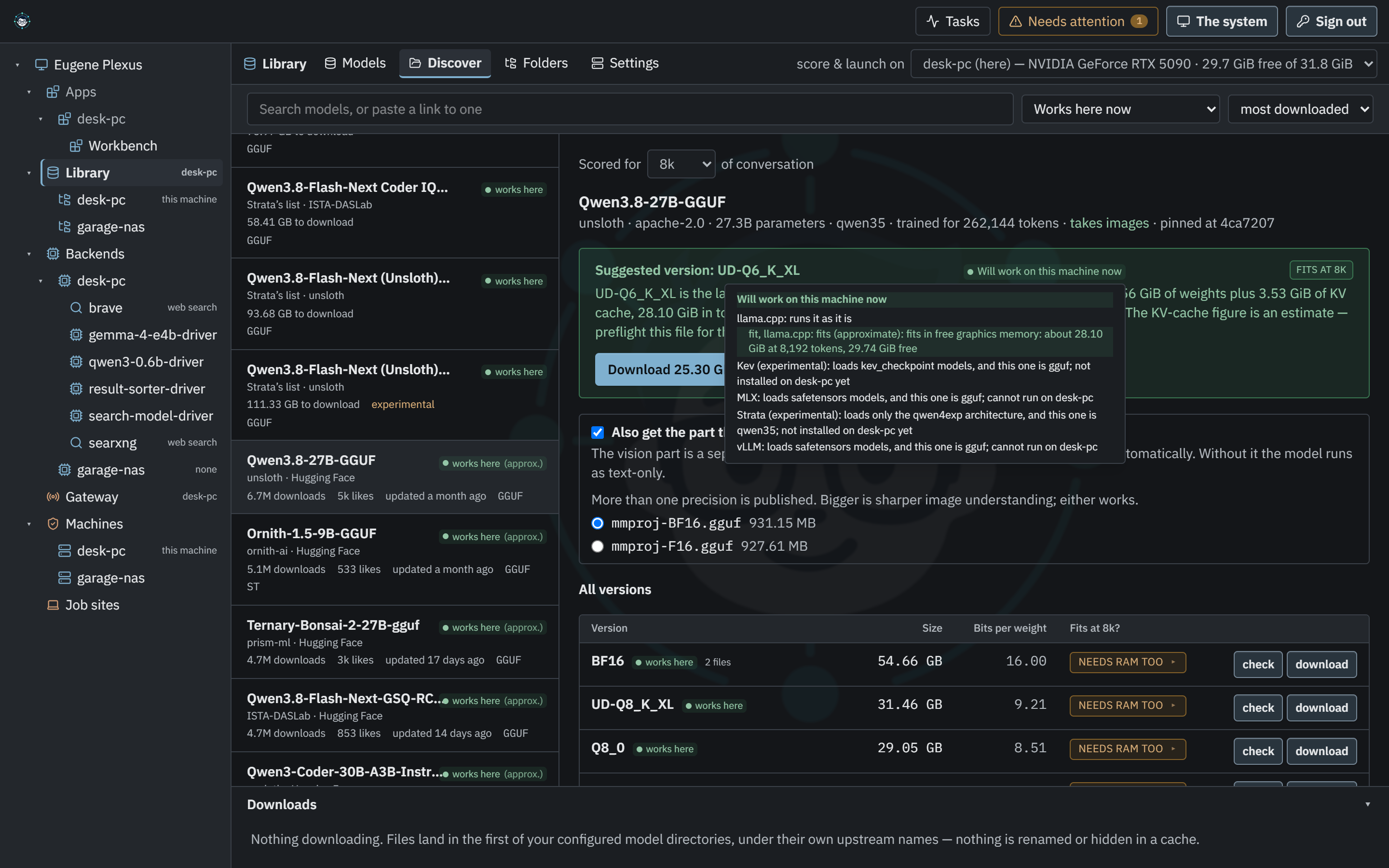This screenshot has width=1389, height=868.
Task: Open the most downloaded sort dropdown
Action: point(1300,109)
